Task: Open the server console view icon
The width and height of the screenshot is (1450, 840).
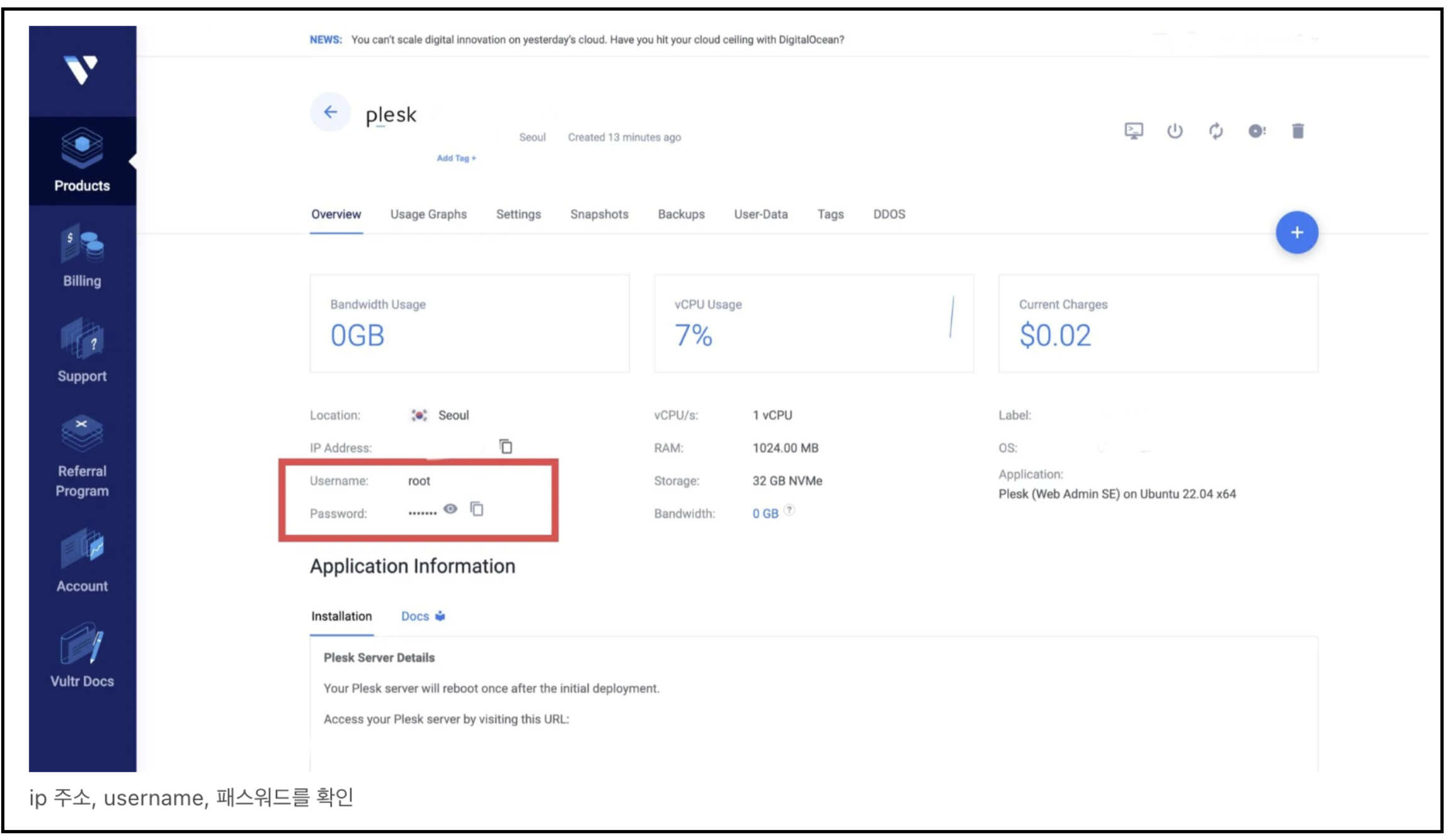Action: tap(1133, 131)
